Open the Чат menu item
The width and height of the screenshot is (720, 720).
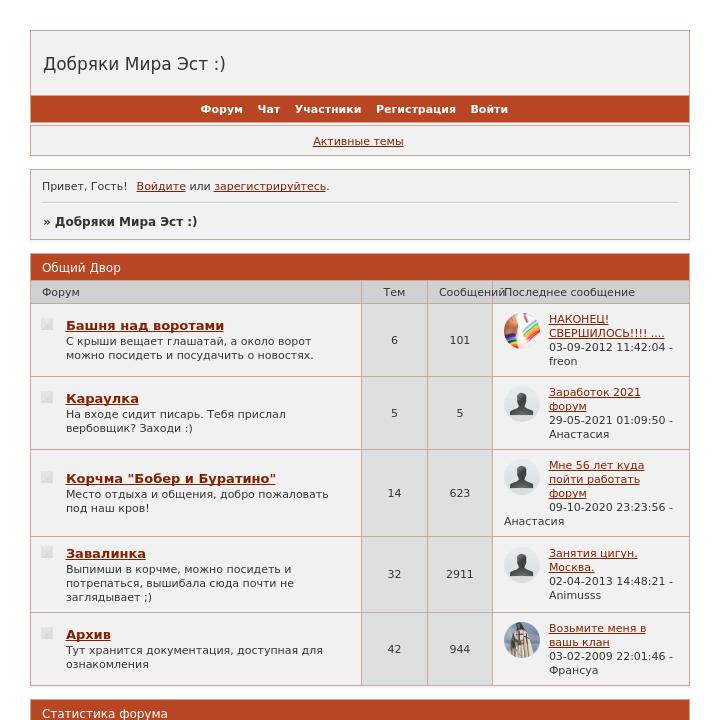point(269,109)
